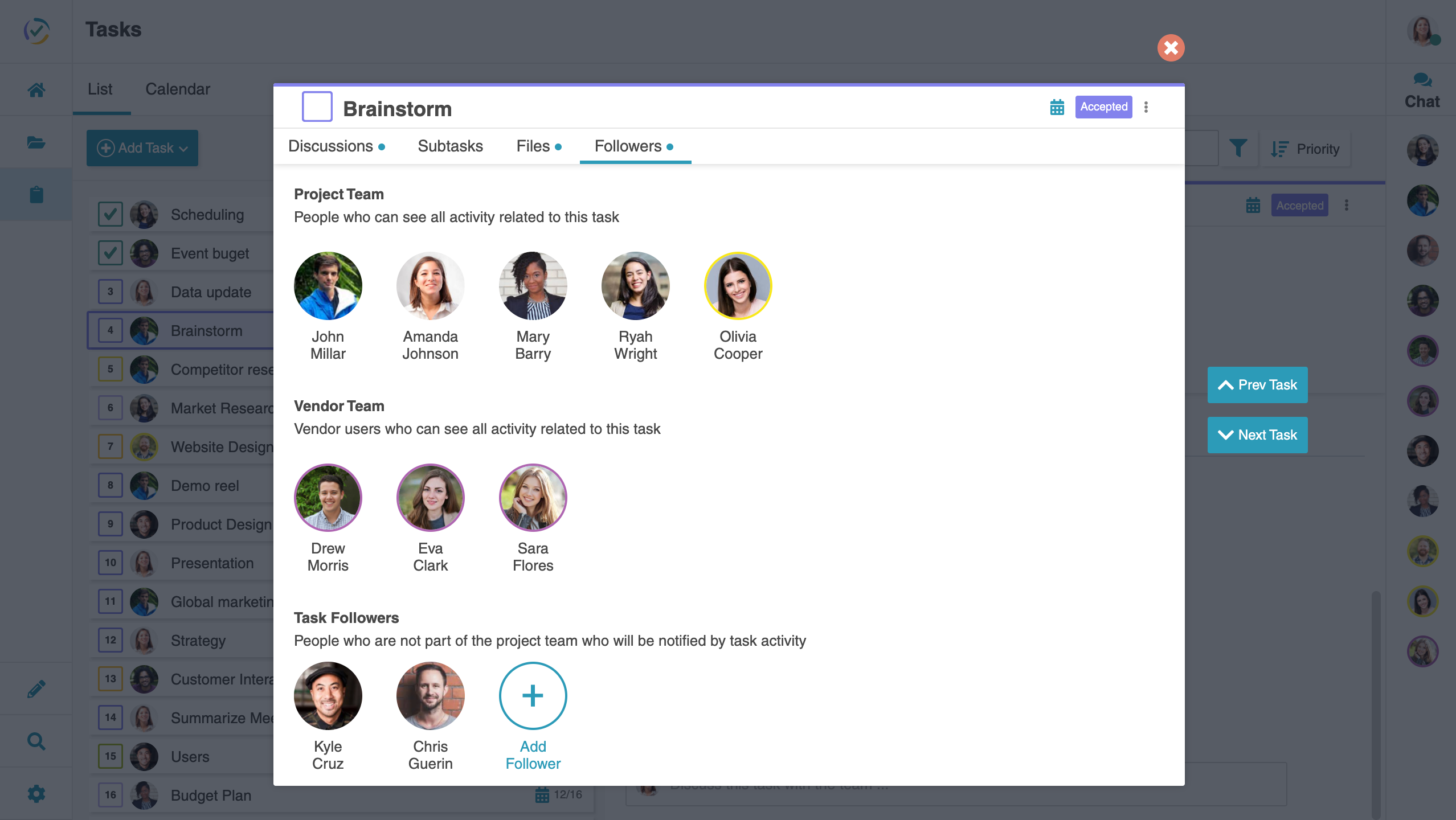Switch to the Discussions tab
This screenshot has height=820, width=1456.
(337, 146)
